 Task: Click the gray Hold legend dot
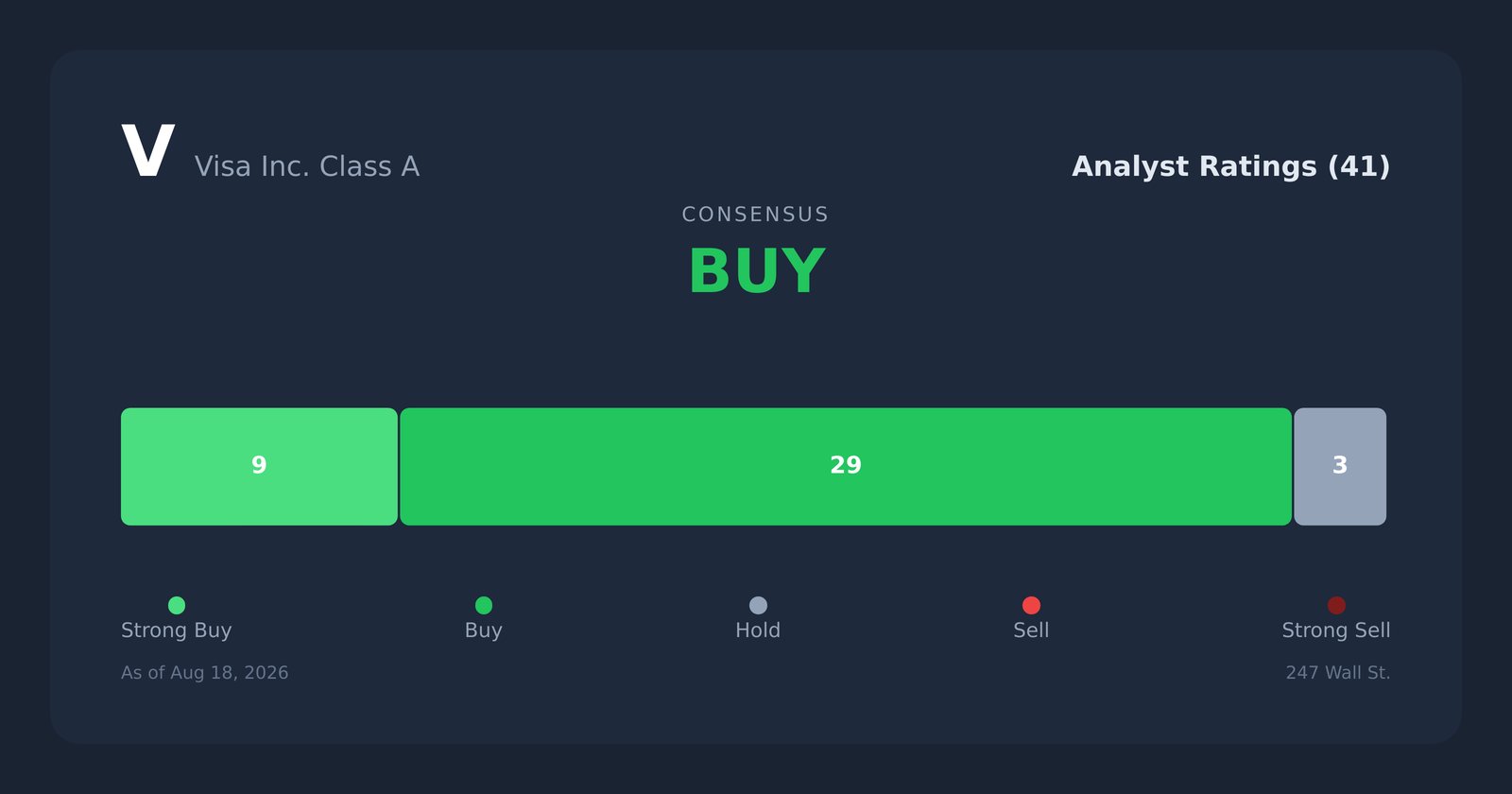758,605
